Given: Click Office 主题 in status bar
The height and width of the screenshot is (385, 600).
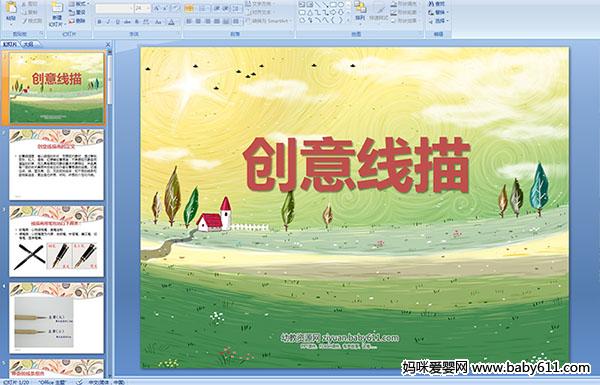Looking at the screenshot, I should pos(52,382).
